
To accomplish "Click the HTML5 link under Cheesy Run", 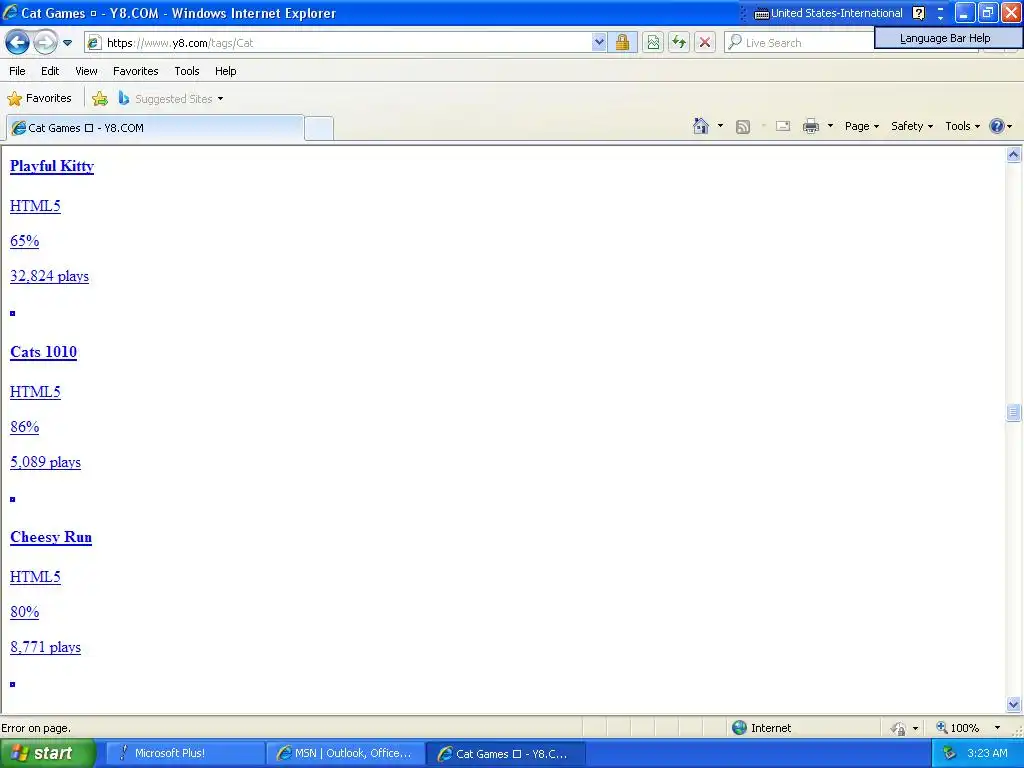I will pos(35,577).
